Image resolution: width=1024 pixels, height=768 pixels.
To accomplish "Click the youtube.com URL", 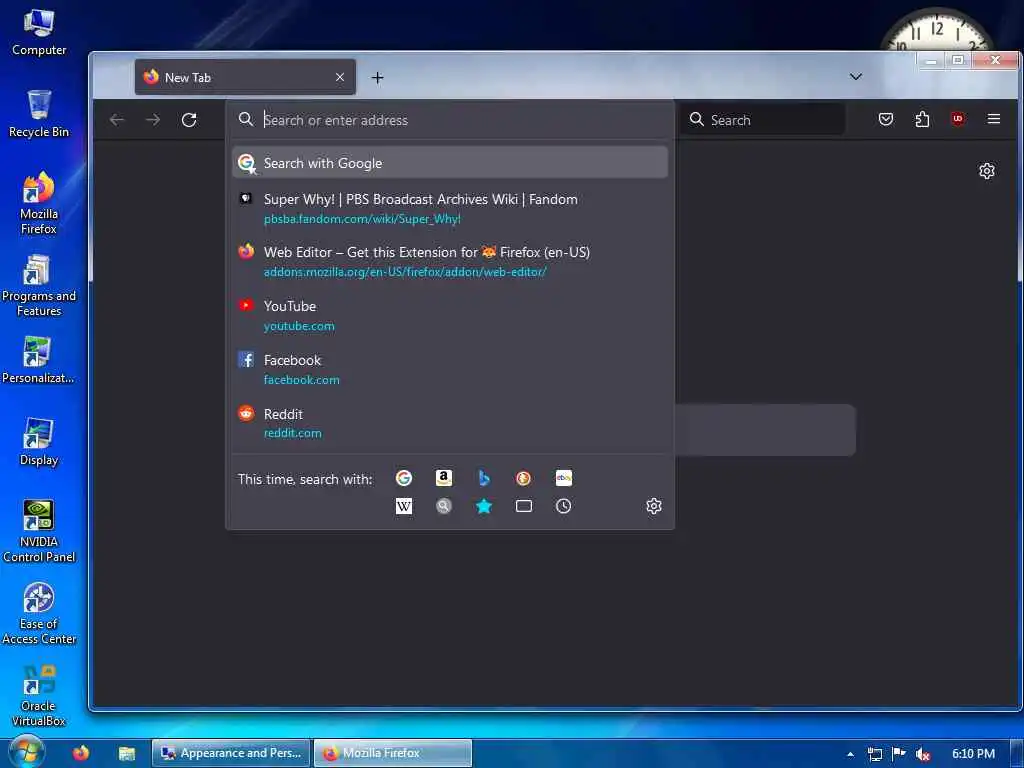I will [x=299, y=326].
